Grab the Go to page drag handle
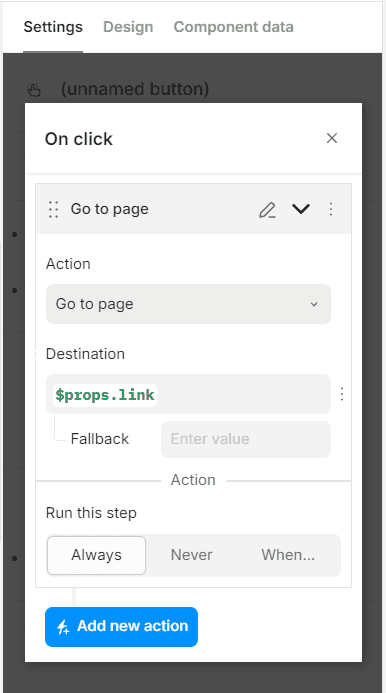Screen dimensions: 386x693 pyautogui.click(x=54, y=209)
